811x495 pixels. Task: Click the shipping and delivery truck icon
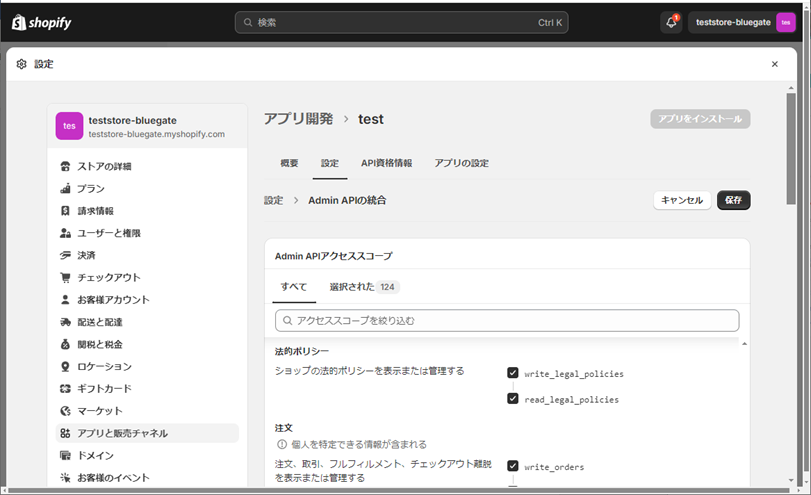pyautogui.click(x=66, y=322)
